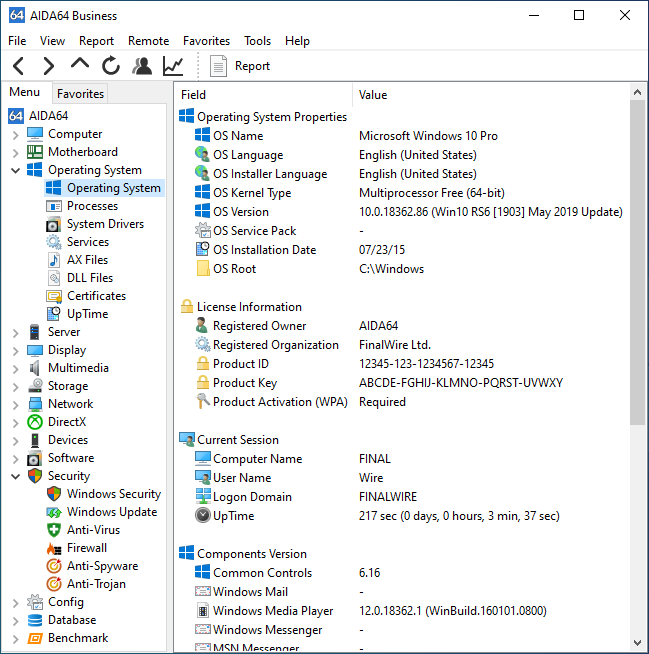Screen dimensions: 649x654
Task: Open the graph chart toolbar icon
Action: 173,66
